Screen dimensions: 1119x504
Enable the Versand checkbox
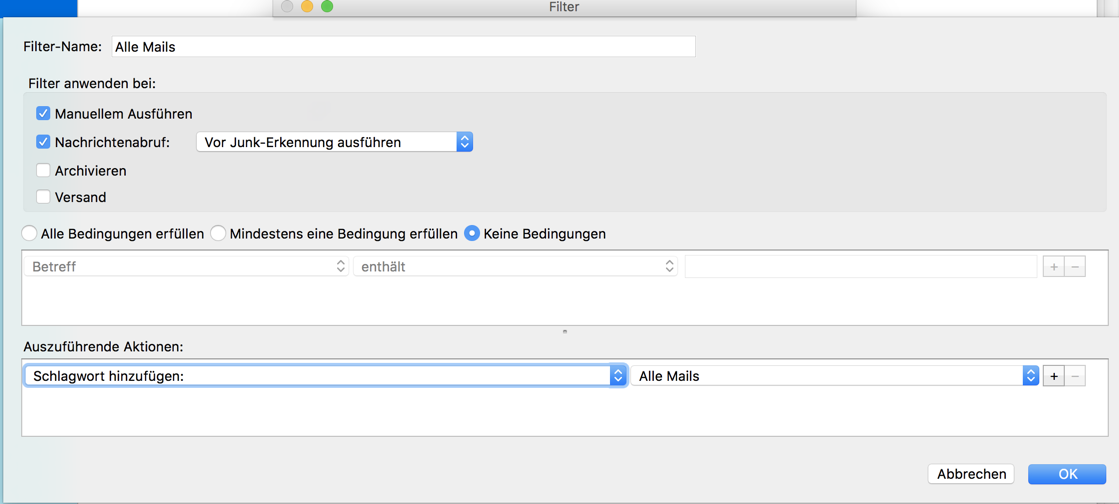coord(44,197)
